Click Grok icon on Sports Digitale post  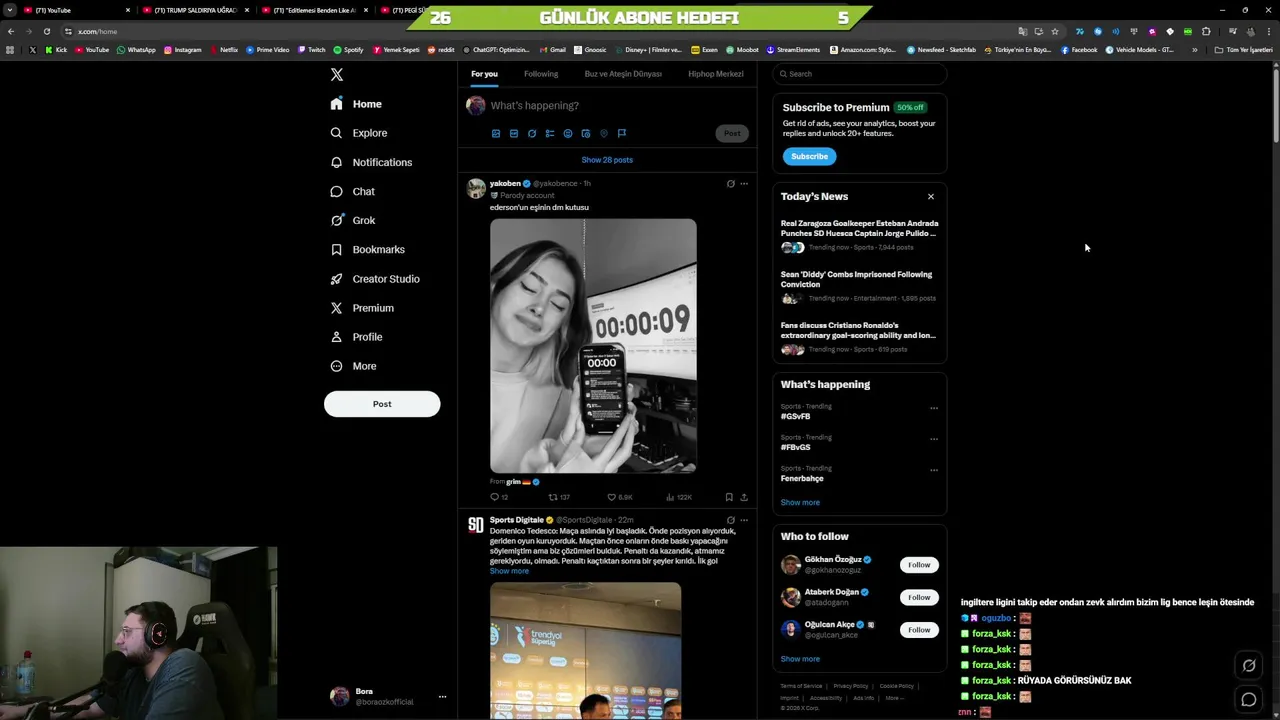(x=731, y=520)
